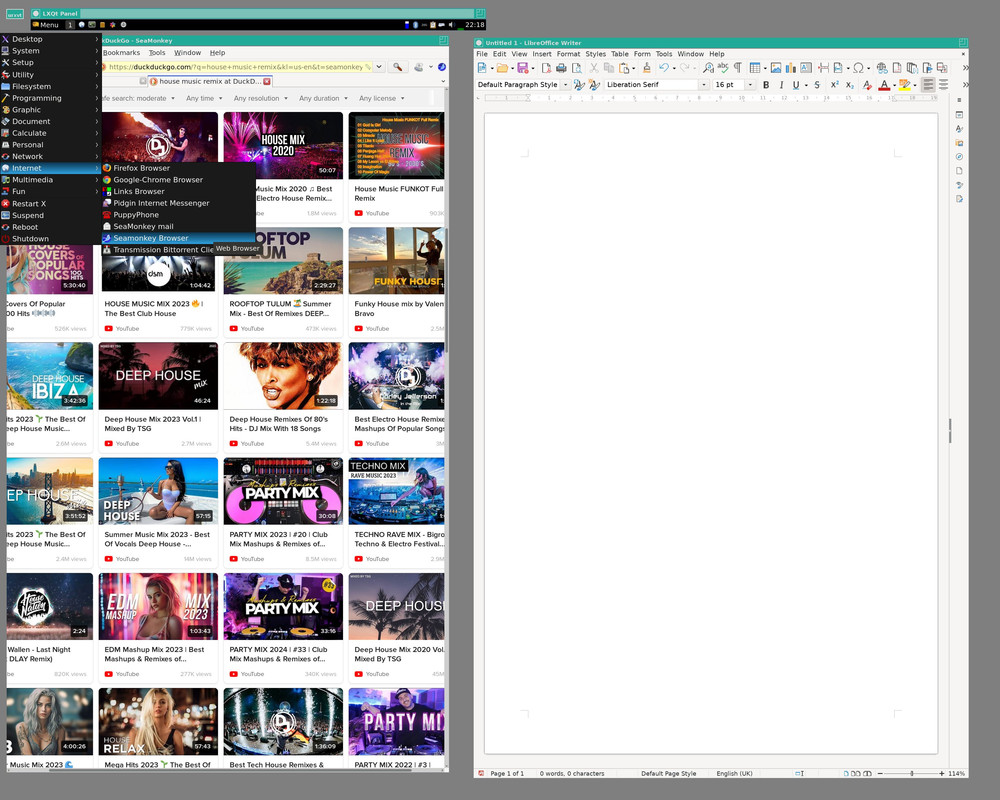Open the Any resolution filter dropdown

260,98
